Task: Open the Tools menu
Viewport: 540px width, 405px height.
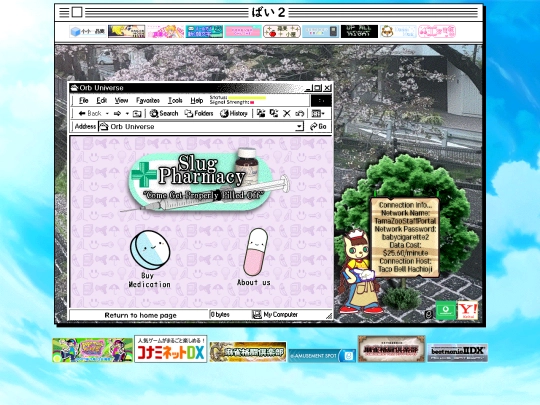Action: coord(175,100)
